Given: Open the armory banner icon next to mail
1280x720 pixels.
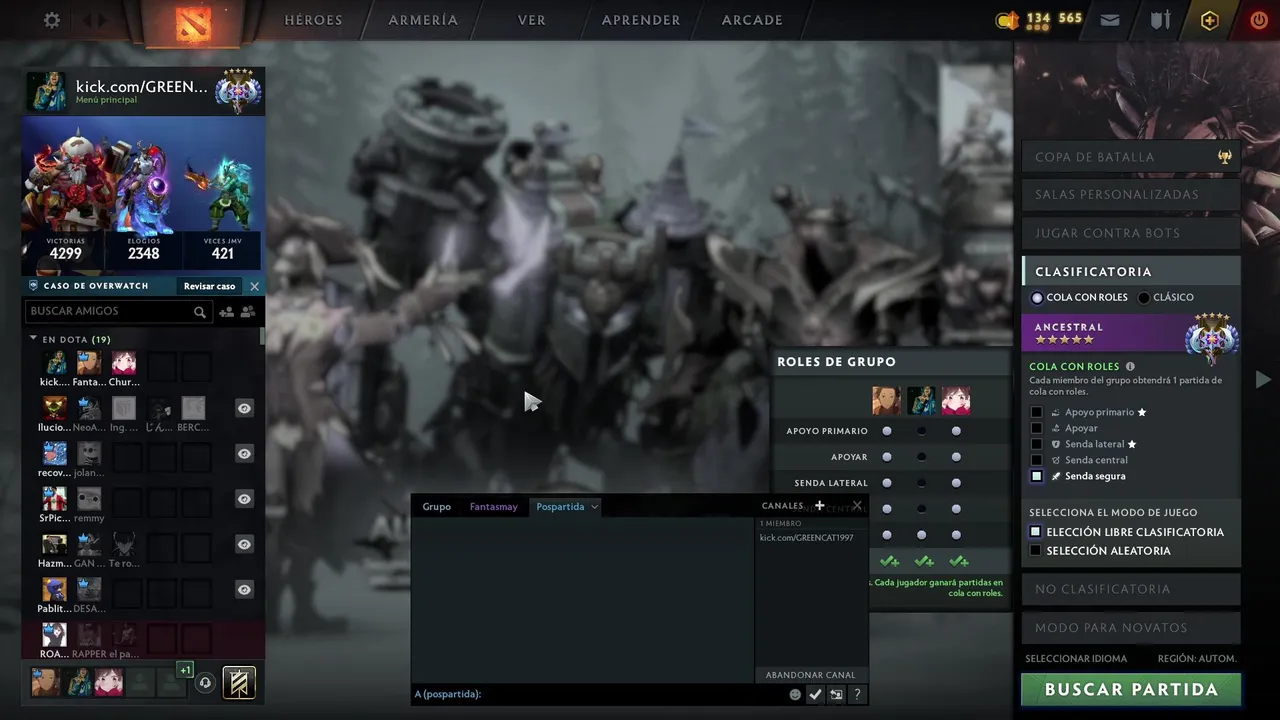Looking at the screenshot, I should click(x=1160, y=20).
